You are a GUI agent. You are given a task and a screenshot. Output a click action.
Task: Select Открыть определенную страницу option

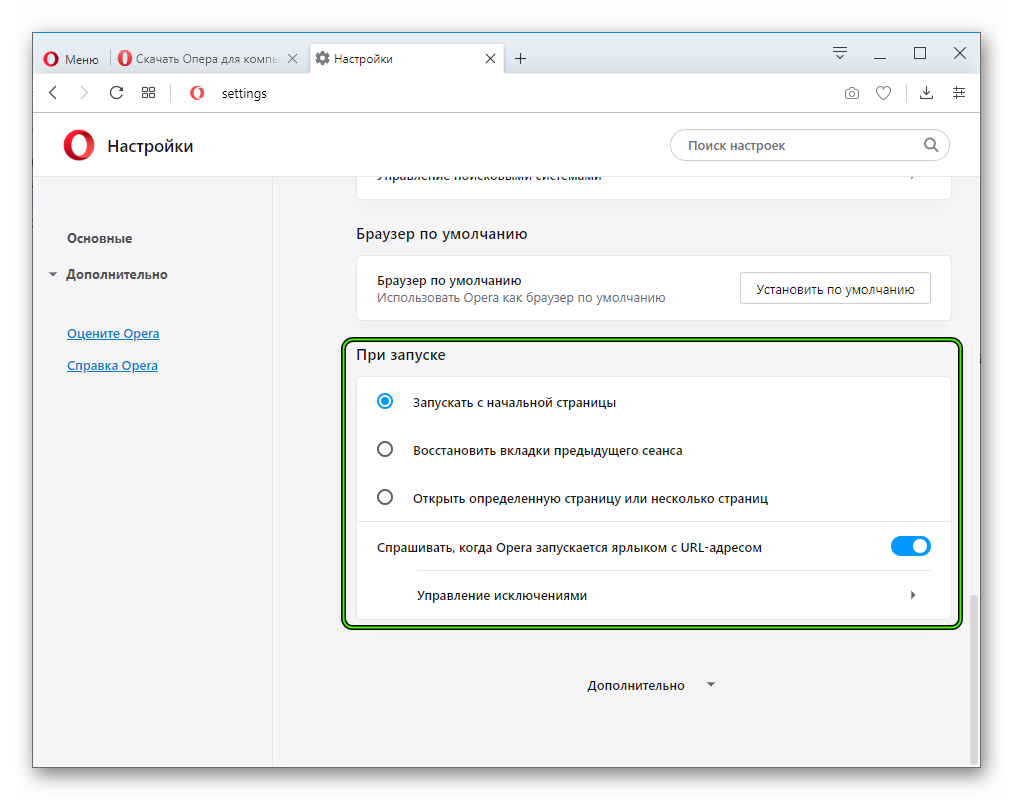(x=385, y=498)
